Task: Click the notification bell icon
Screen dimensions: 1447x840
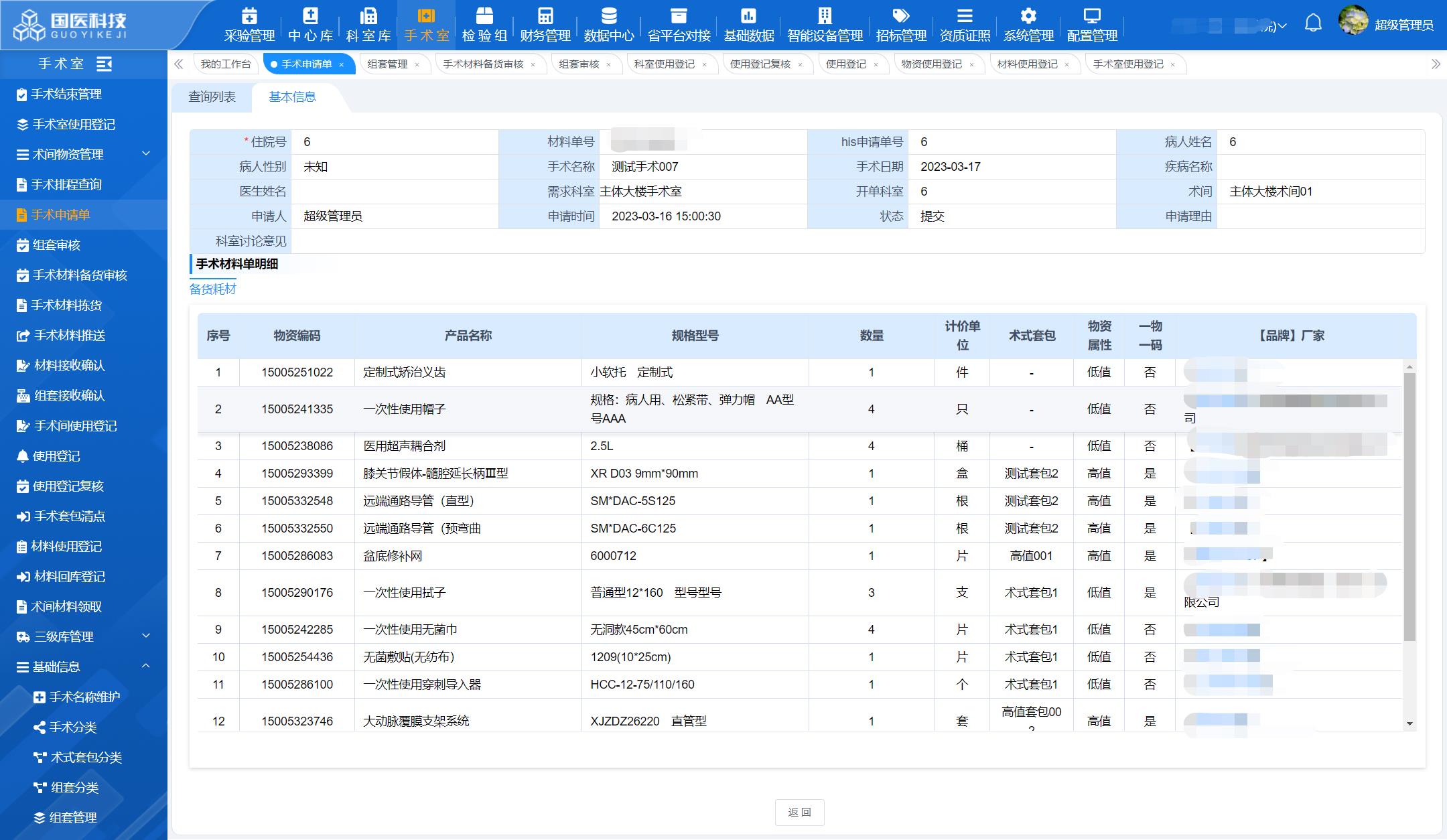Action: tap(1313, 24)
